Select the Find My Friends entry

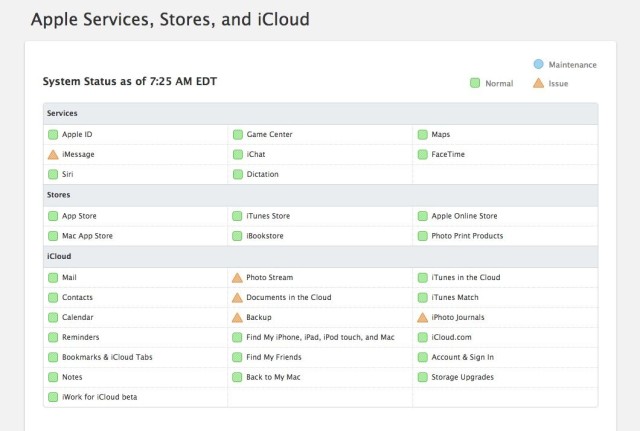(x=273, y=357)
